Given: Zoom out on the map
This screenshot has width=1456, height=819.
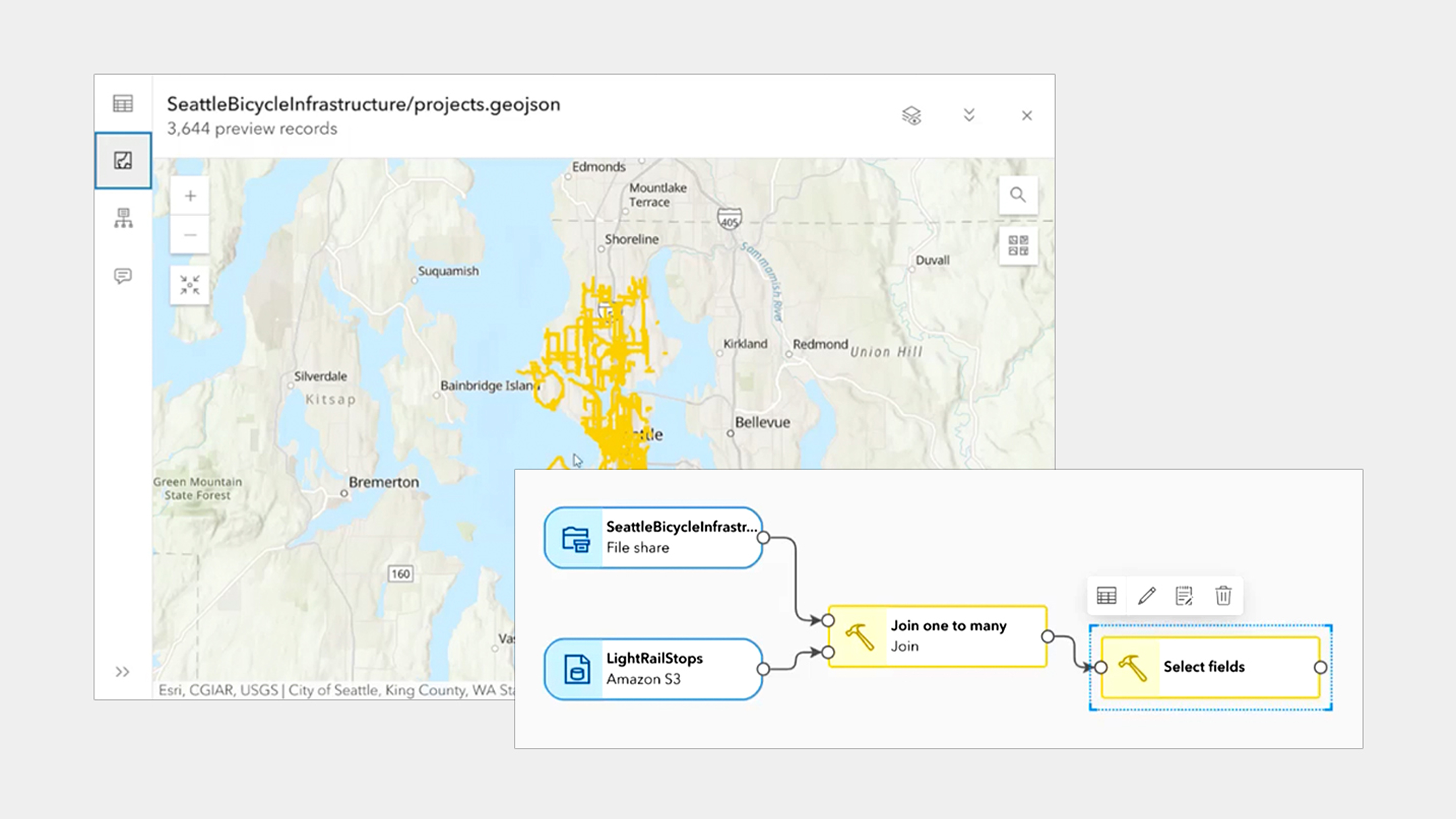Looking at the screenshot, I should (x=190, y=235).
